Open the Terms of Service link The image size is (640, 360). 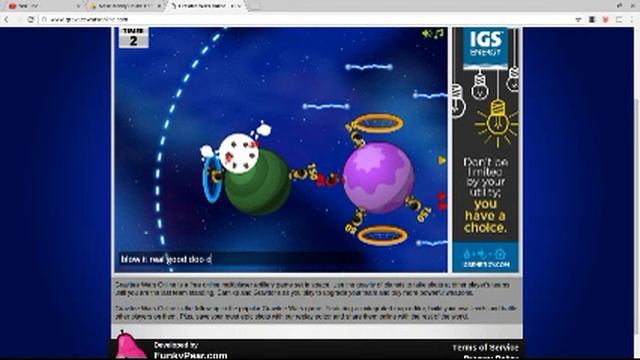(x=485, y=347)
